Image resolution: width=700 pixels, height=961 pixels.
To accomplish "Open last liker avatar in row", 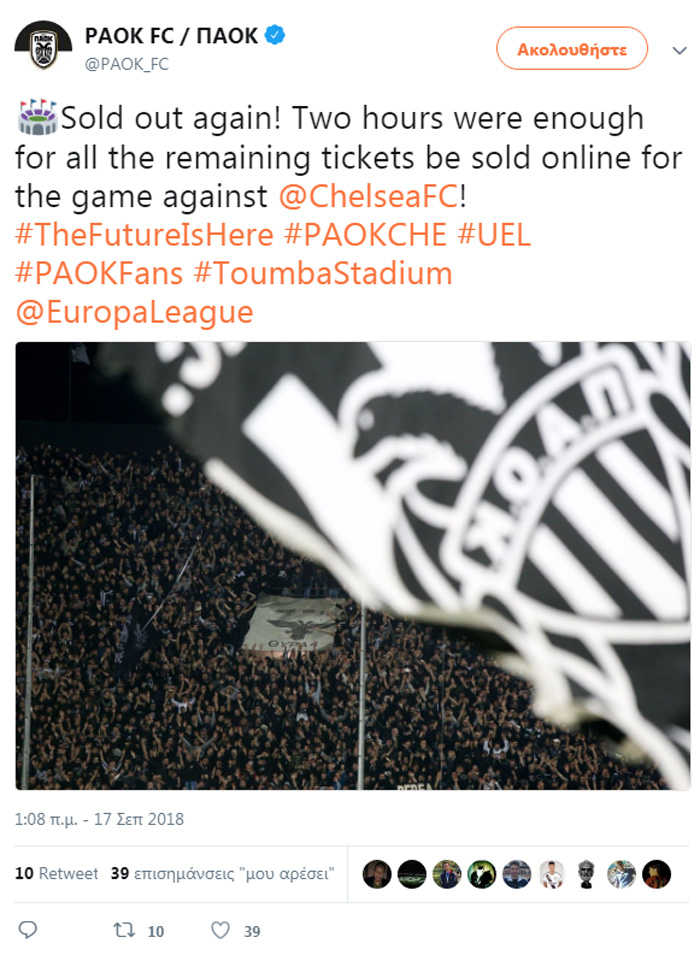I will pos(657,874).
